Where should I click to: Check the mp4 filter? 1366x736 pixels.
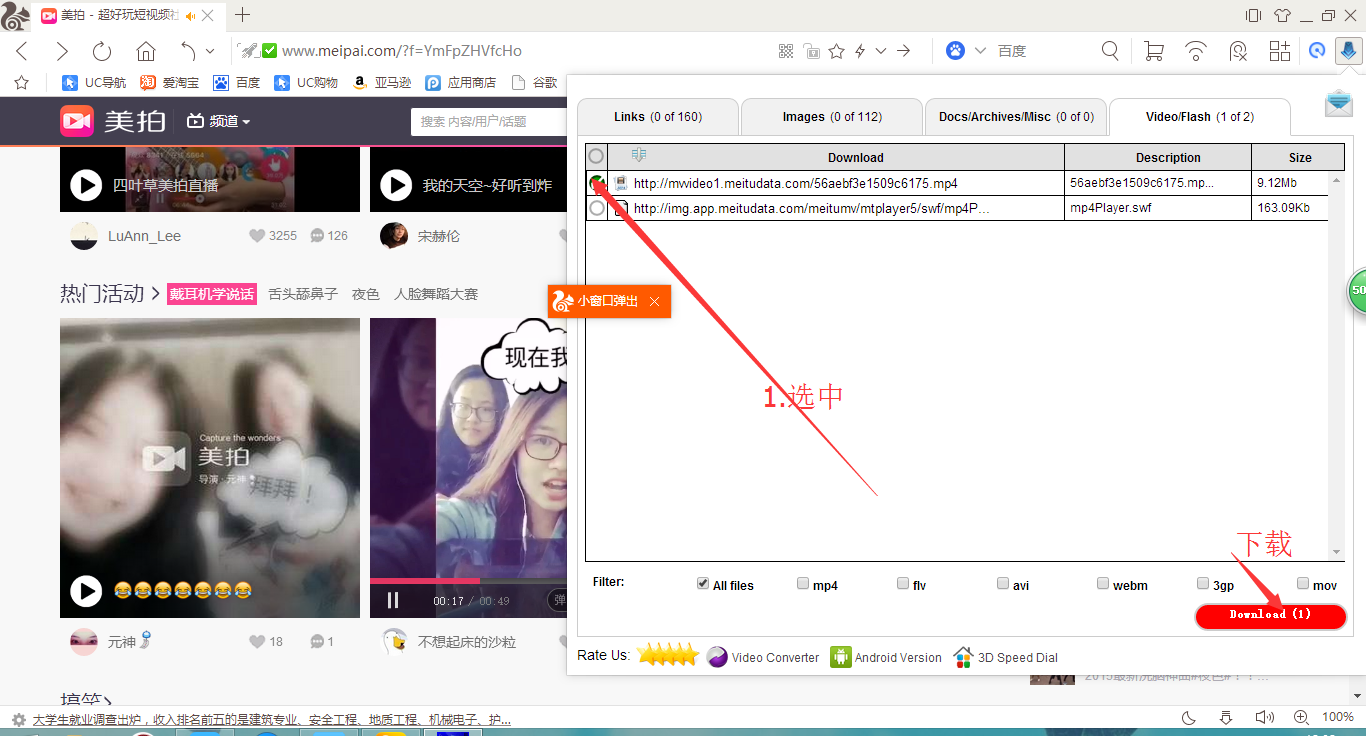pos(802,584)
